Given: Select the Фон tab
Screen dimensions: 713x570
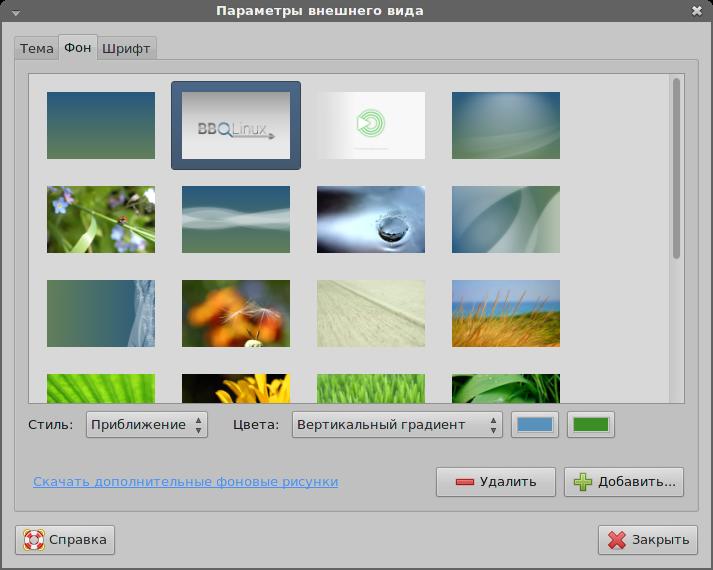Looking at the screenshot, I should [x=78, y=47].
